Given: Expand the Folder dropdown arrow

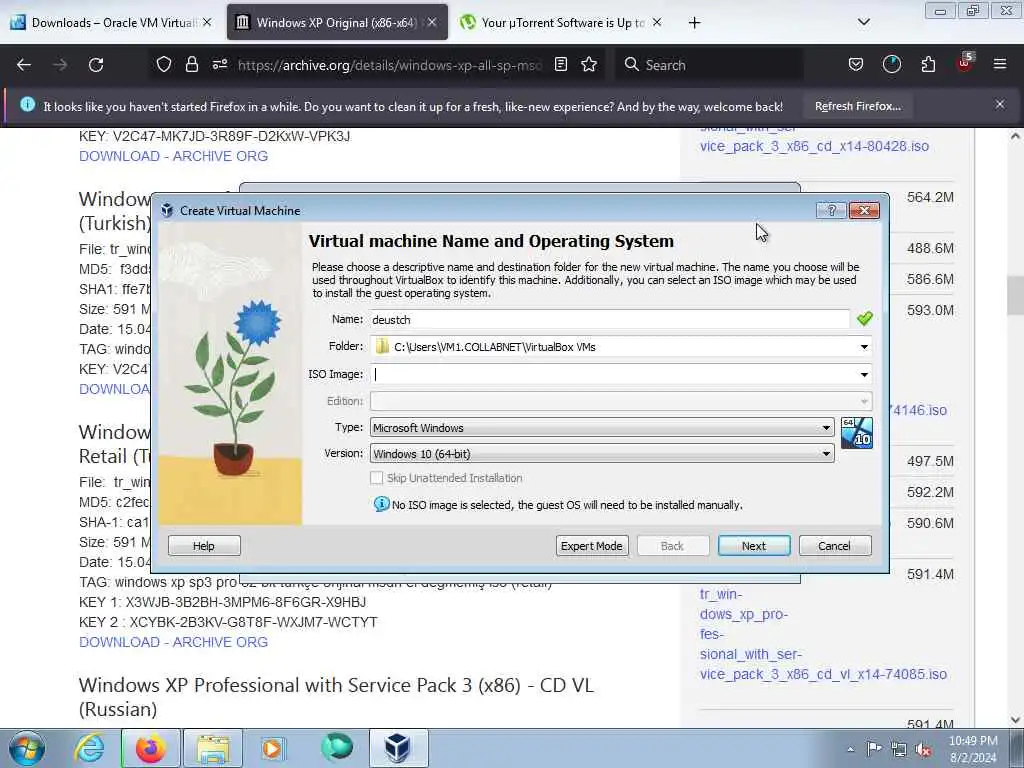Looking at the screenshot, I should tap(864, 347).
